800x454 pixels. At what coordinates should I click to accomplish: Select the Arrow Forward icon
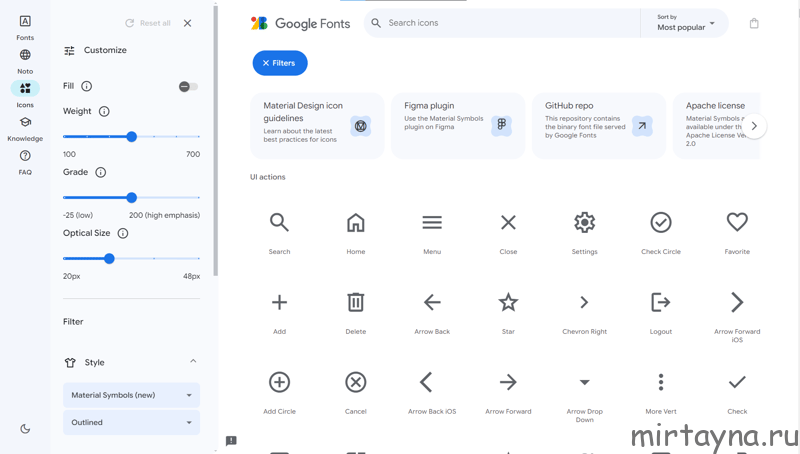[508, 382]
